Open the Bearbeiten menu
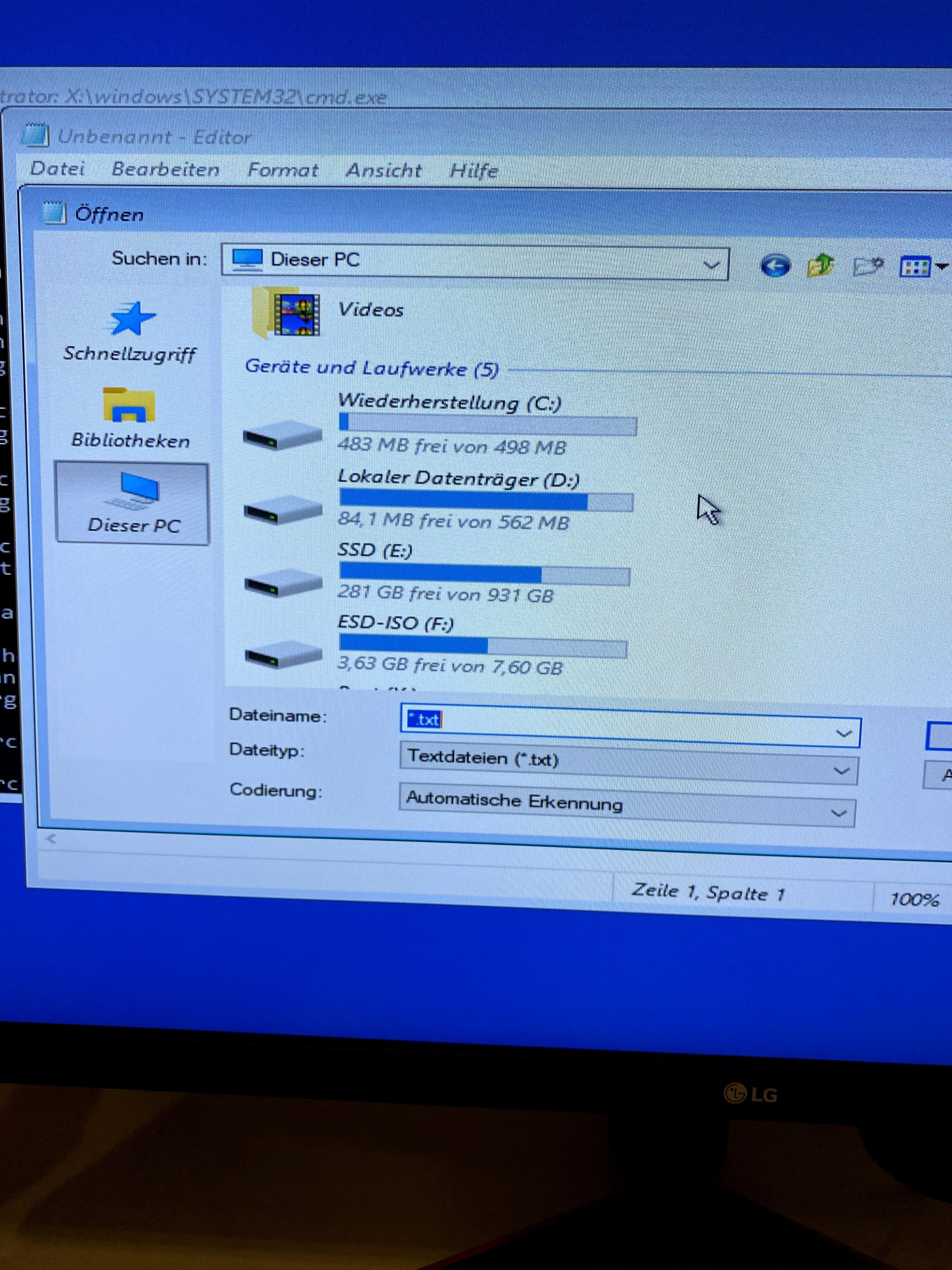 pyautogui.click(x=165, y=169)
